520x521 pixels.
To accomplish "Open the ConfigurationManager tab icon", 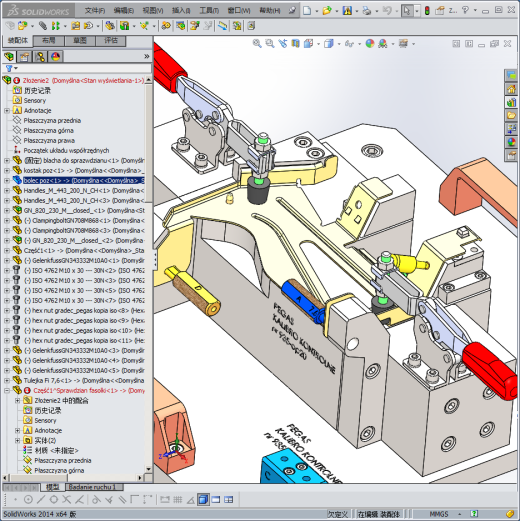I will 40,57.
